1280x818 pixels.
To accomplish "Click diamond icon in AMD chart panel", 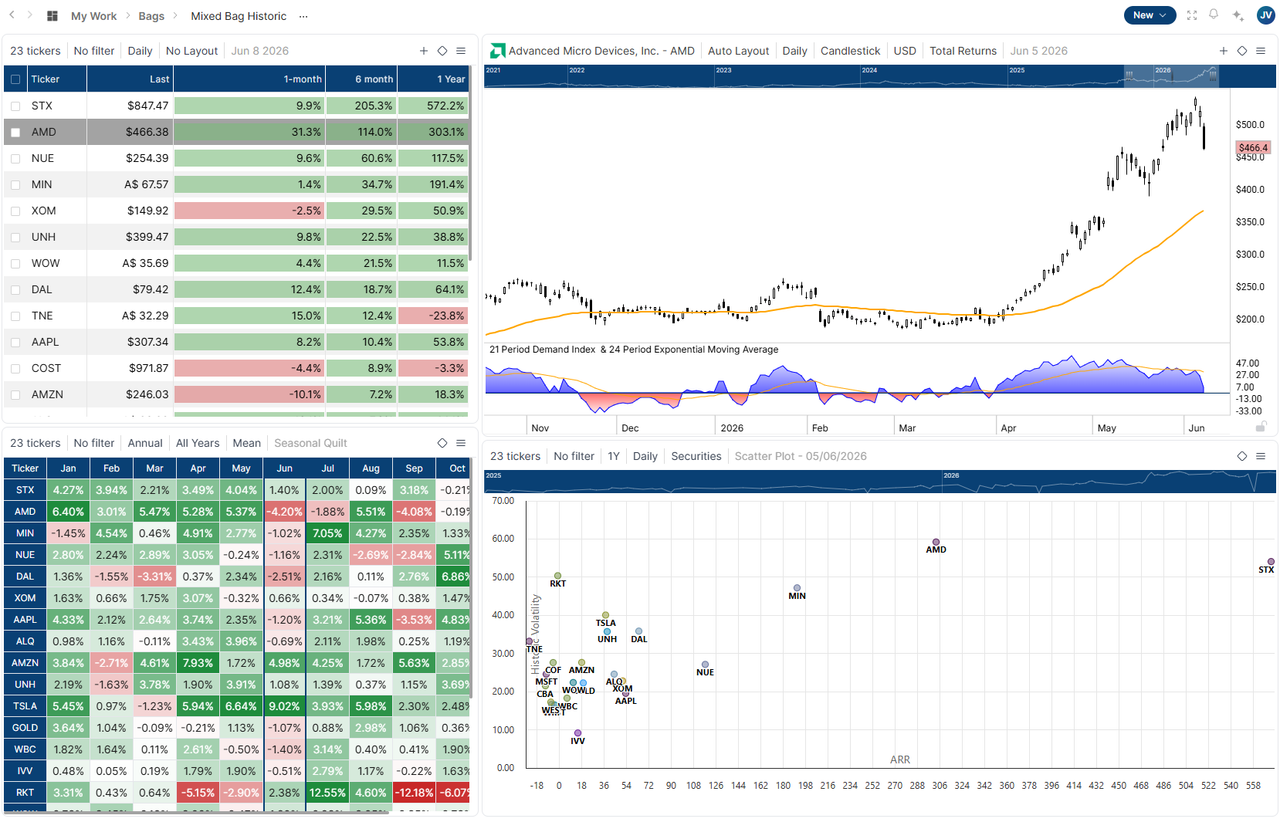I will [1242, 51].
